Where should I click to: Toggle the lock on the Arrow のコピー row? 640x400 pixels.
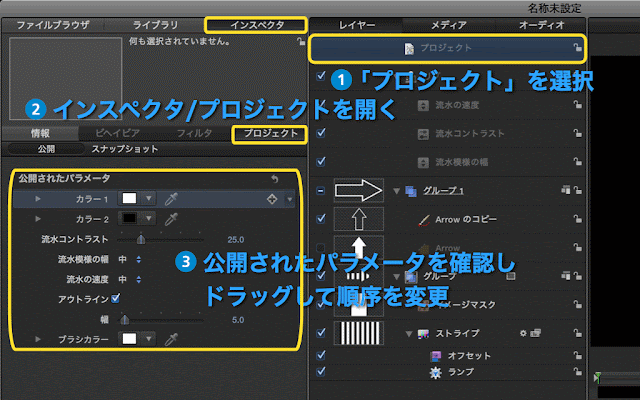[x=578, y=219]
